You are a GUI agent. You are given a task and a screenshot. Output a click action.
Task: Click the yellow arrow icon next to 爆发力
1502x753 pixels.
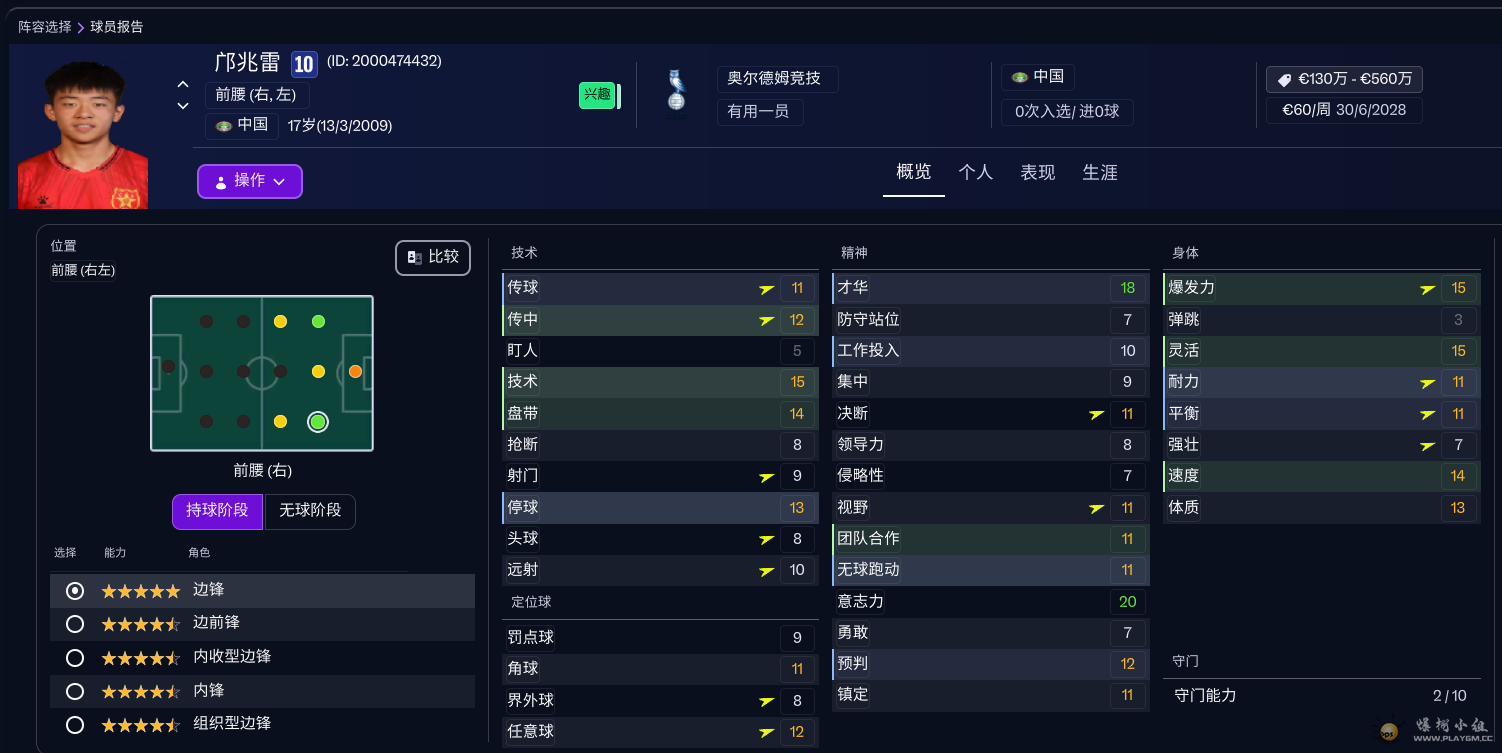click(x=1428, y=289)
